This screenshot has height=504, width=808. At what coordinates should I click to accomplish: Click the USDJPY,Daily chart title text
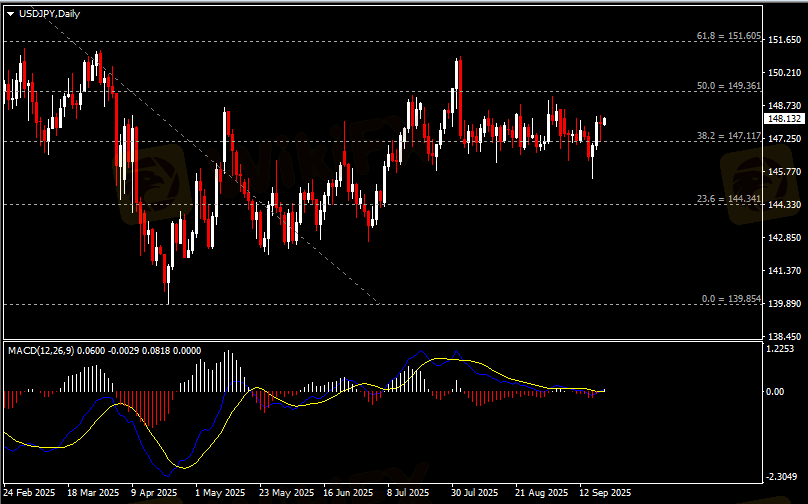pyautogui.click(x=49, y=13)
